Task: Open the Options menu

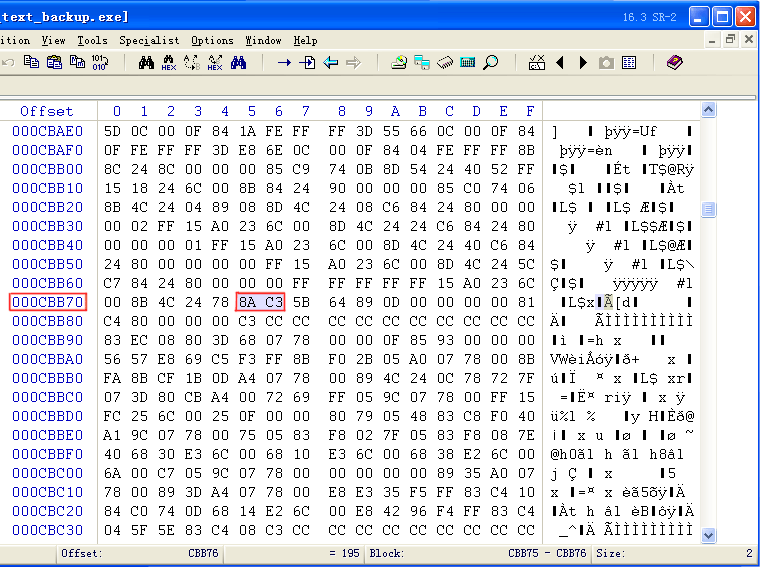Action: (212, 40)
